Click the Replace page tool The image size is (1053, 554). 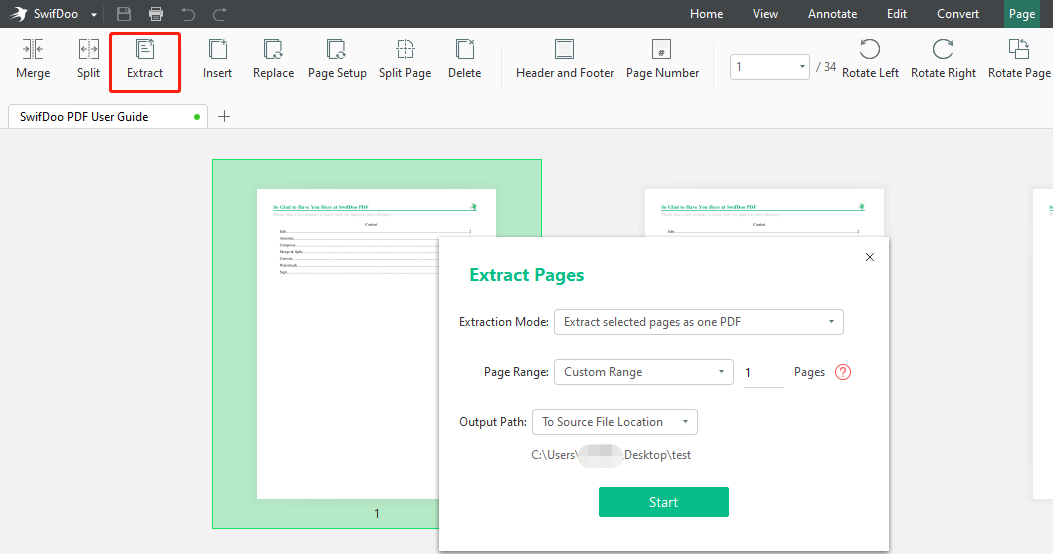[x=273, y=60]
